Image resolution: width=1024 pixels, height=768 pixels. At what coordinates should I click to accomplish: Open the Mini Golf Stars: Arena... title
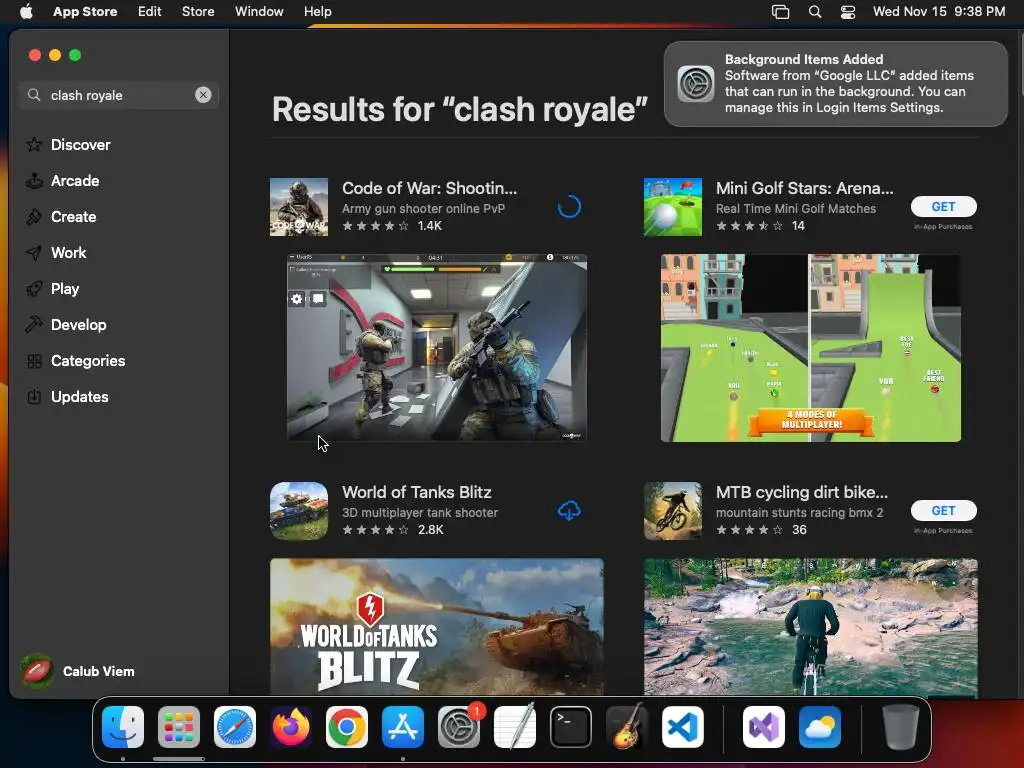click(805, 188)
